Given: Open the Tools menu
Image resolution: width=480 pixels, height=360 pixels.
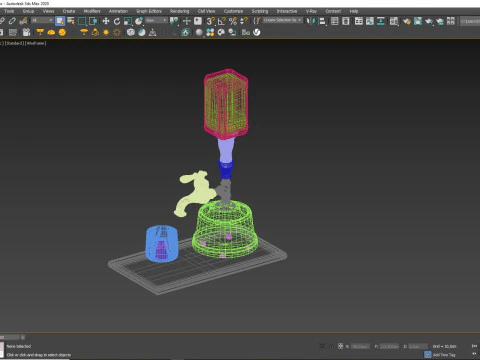Looking at the screenshot, I should (x=9, y=11).
